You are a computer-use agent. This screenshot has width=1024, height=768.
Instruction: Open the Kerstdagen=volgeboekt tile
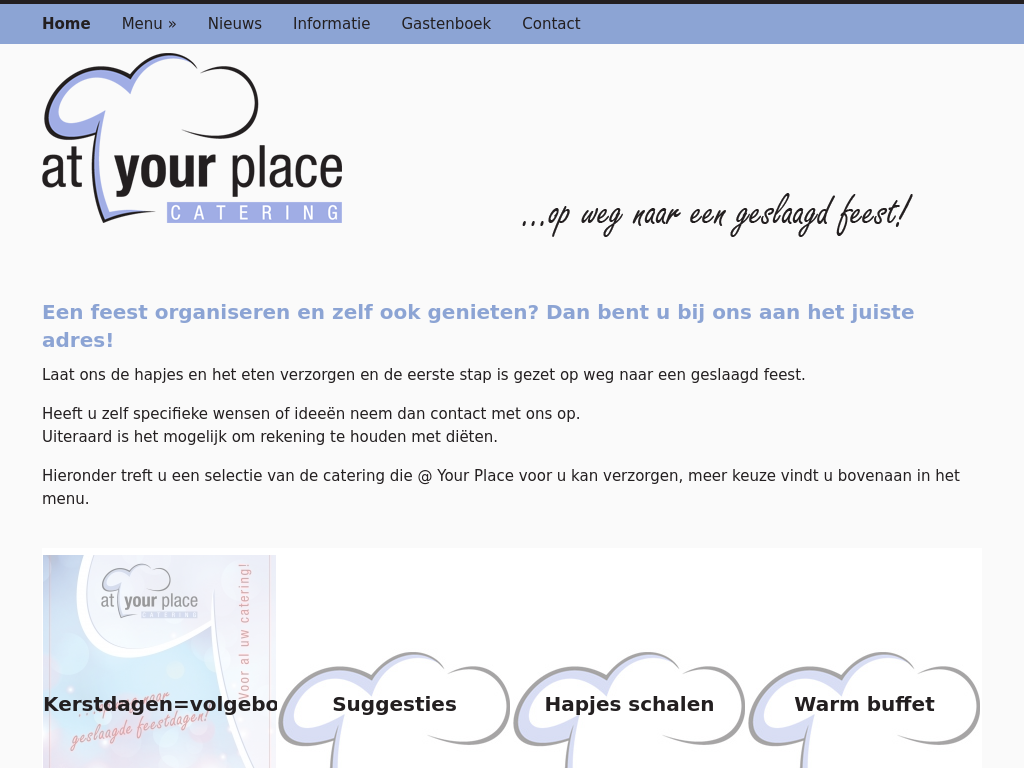[x=160, y=662]
